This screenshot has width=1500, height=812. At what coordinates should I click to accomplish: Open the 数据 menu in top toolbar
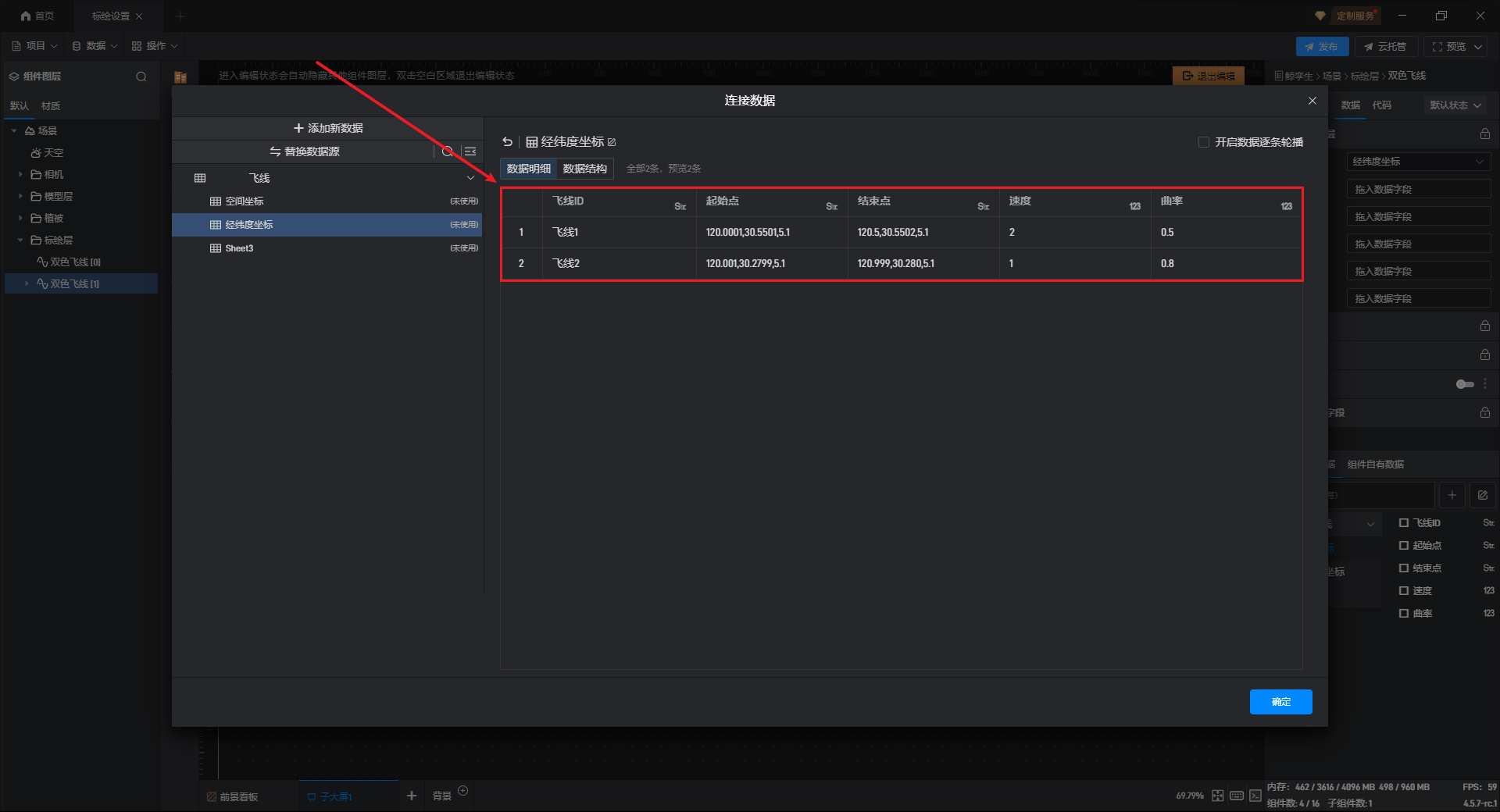[95, 46]
